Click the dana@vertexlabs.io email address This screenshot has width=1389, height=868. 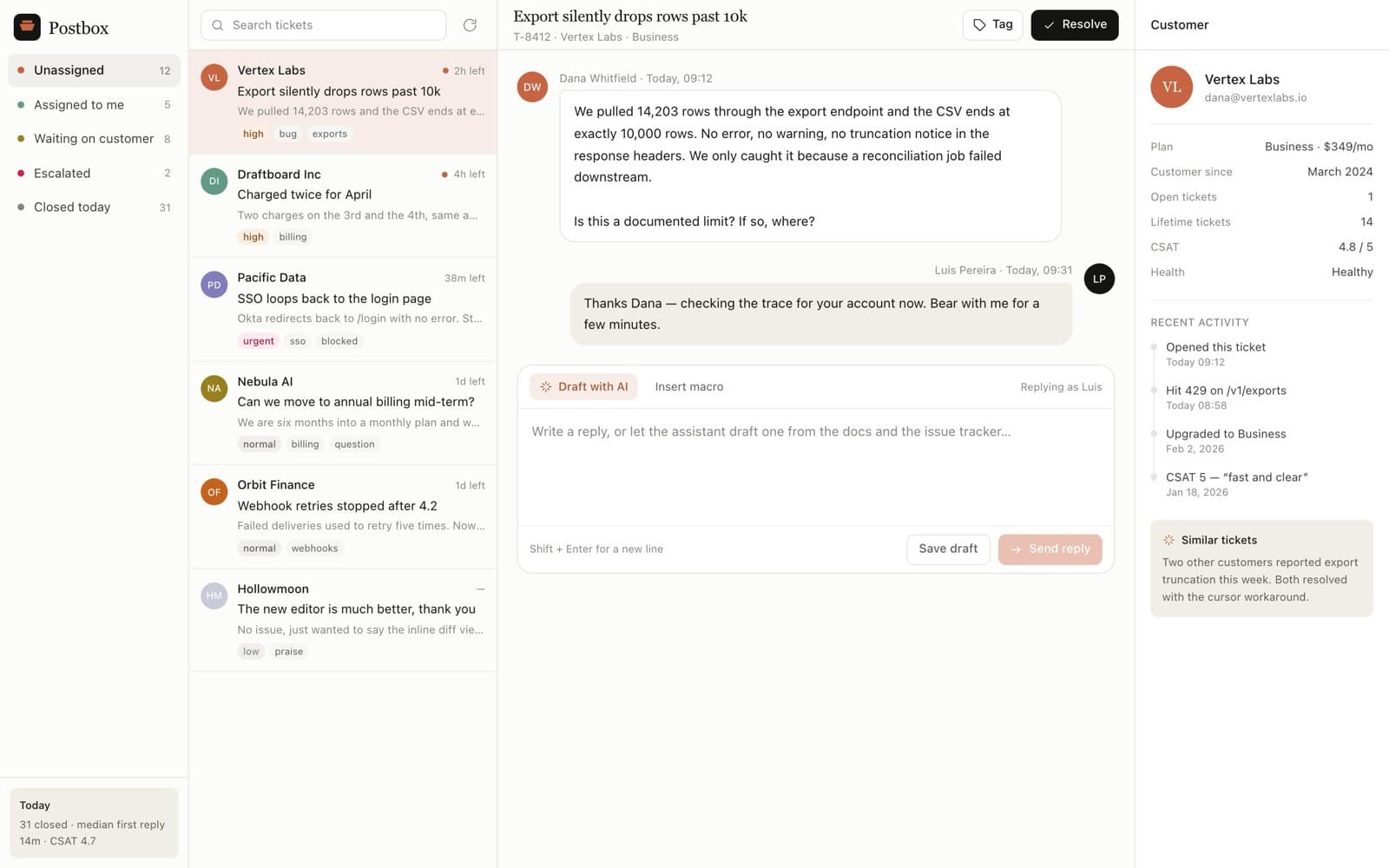(x=1255, y=98)
